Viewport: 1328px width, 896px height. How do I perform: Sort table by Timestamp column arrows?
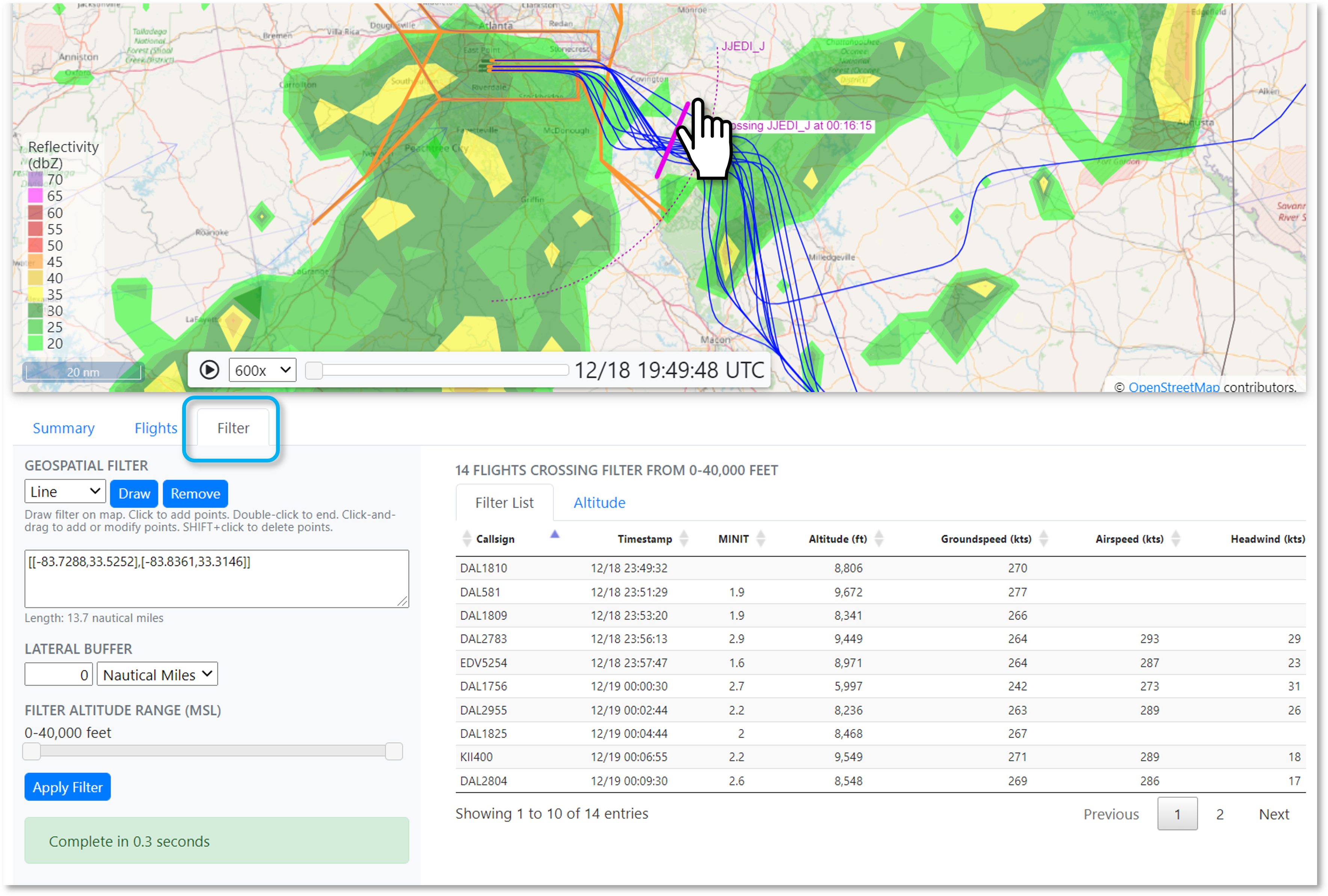684,539
